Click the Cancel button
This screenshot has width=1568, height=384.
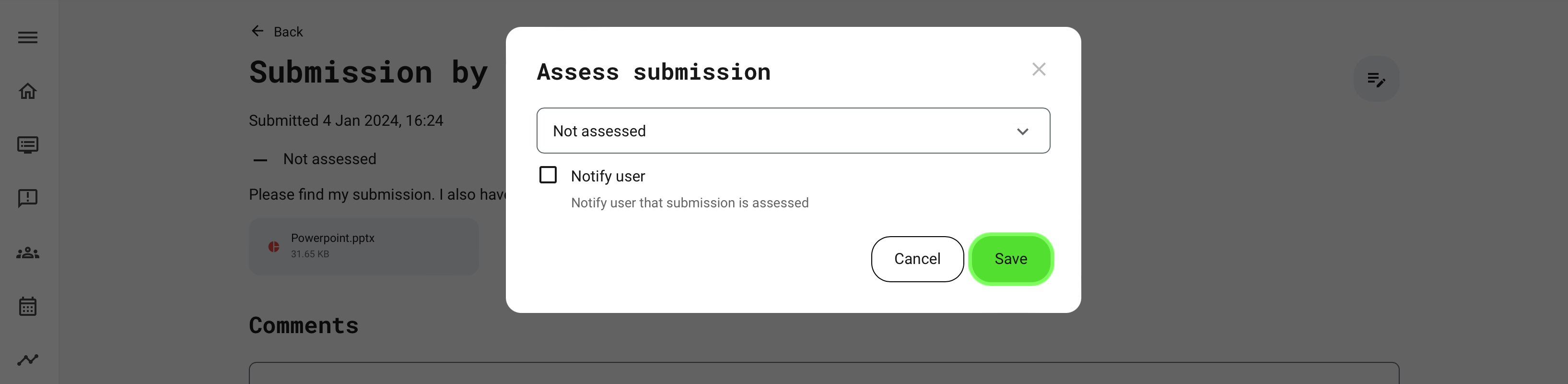(x=917, y=259)
